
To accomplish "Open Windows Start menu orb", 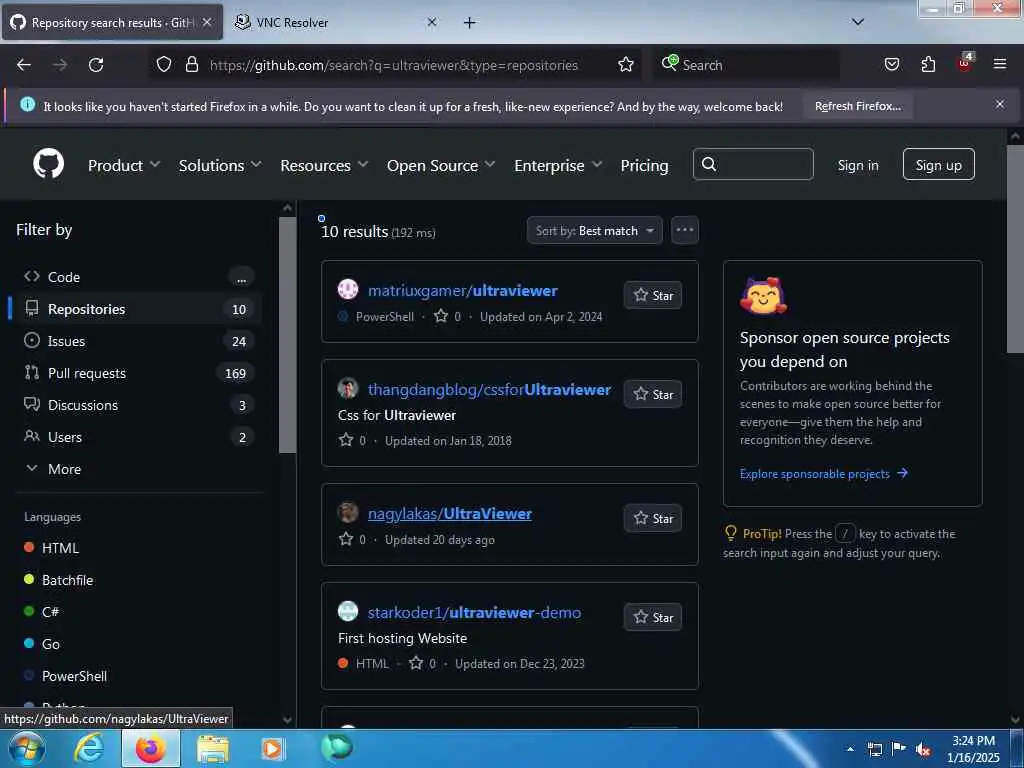I will tap(27, 748).
